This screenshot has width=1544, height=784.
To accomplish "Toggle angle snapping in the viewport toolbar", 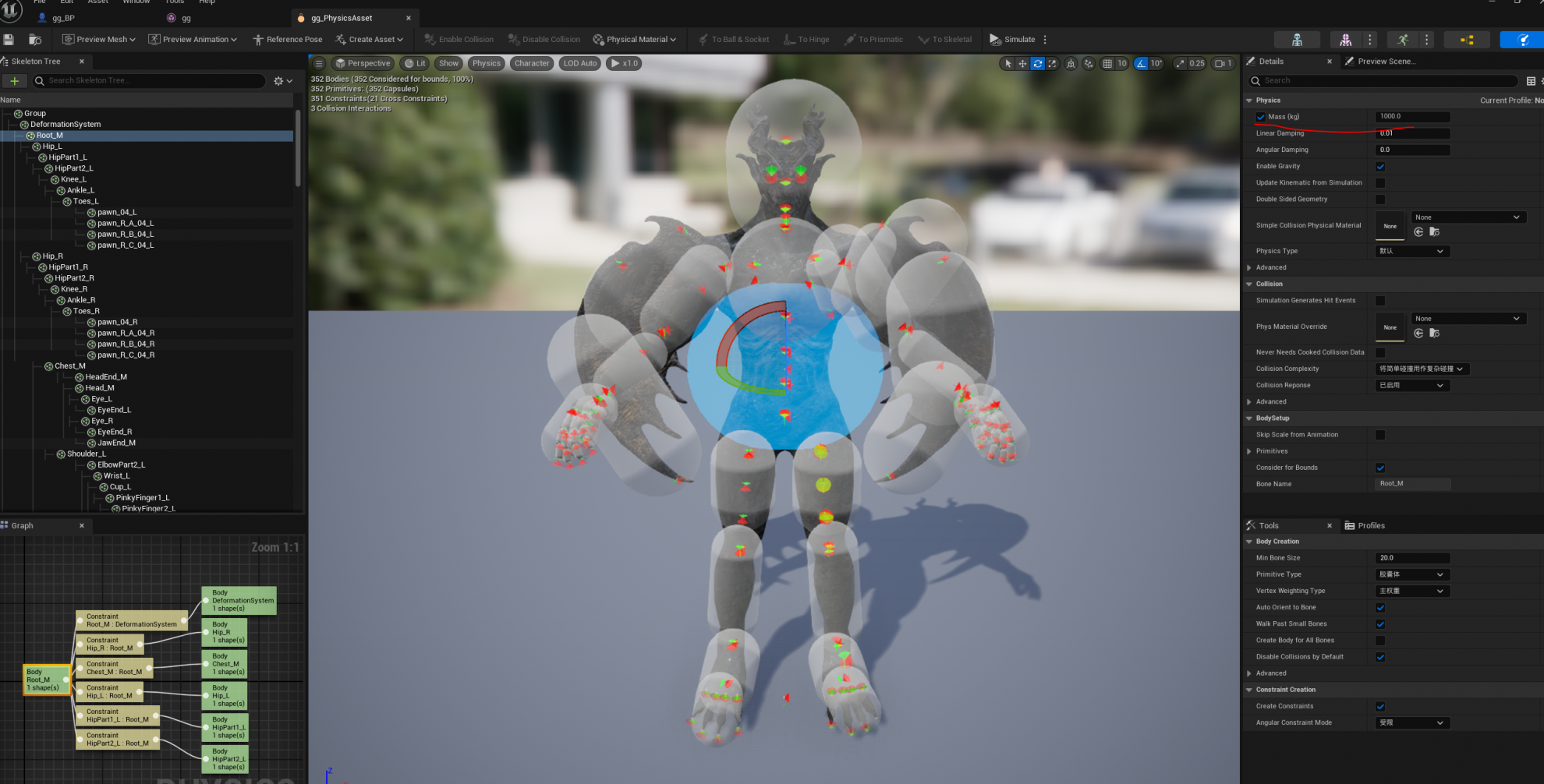I will tap(1142, 64).
